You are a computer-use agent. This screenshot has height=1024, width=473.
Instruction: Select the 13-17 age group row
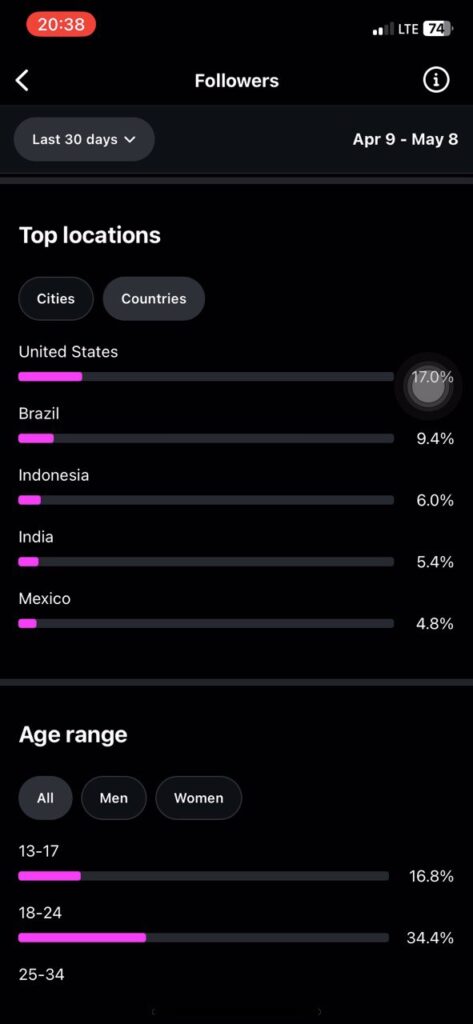point(236,864)
